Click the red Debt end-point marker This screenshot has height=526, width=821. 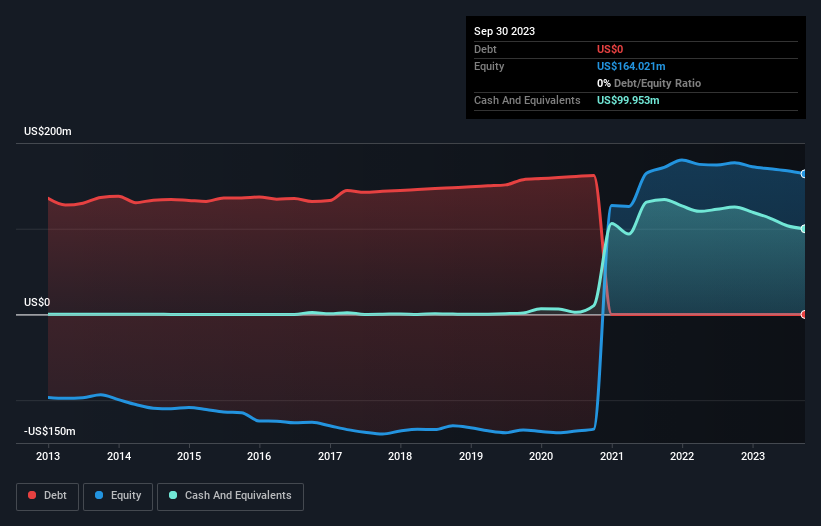(x=804, y=315)
